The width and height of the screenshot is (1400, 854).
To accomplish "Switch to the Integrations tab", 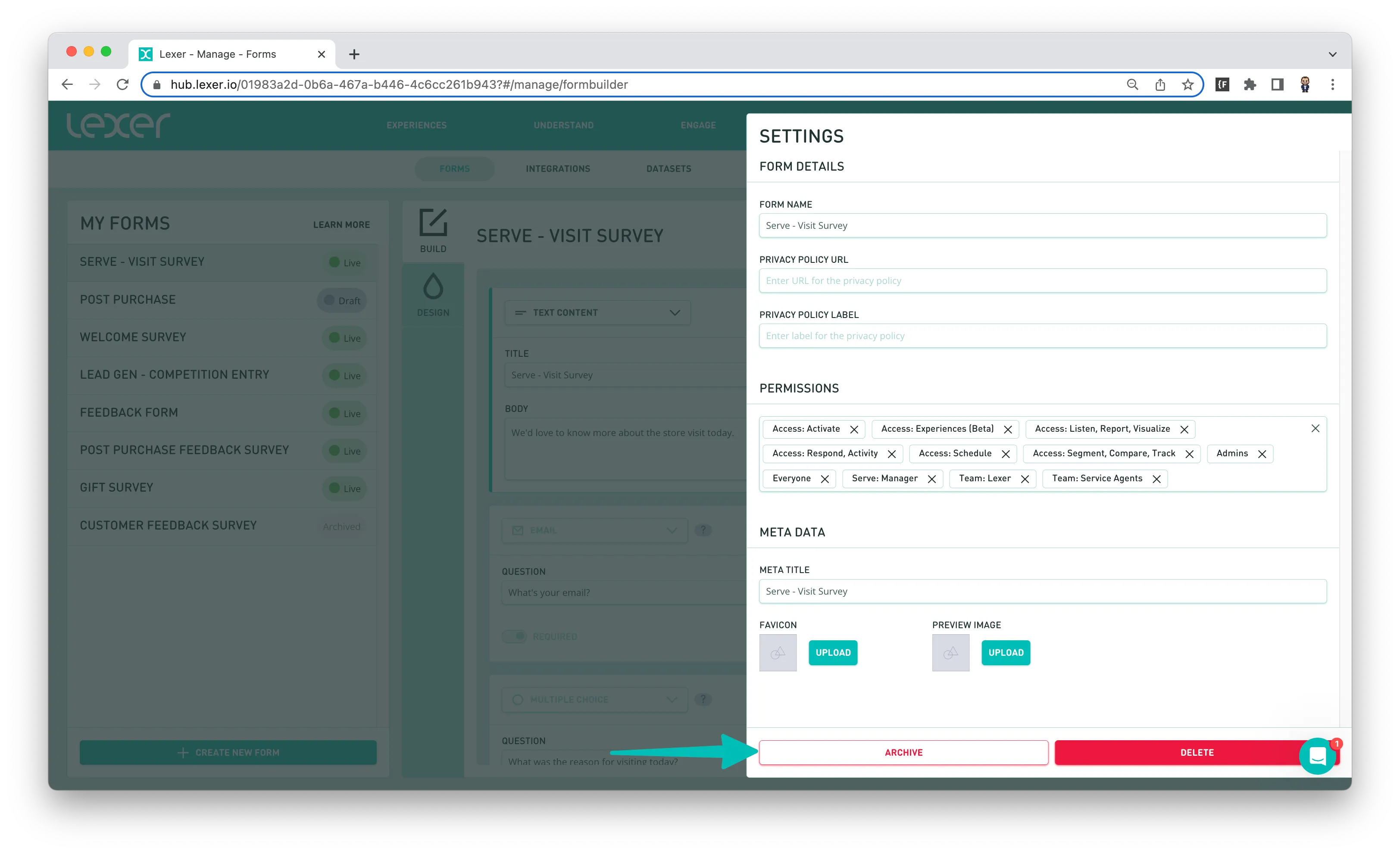I will coord(557,168).
